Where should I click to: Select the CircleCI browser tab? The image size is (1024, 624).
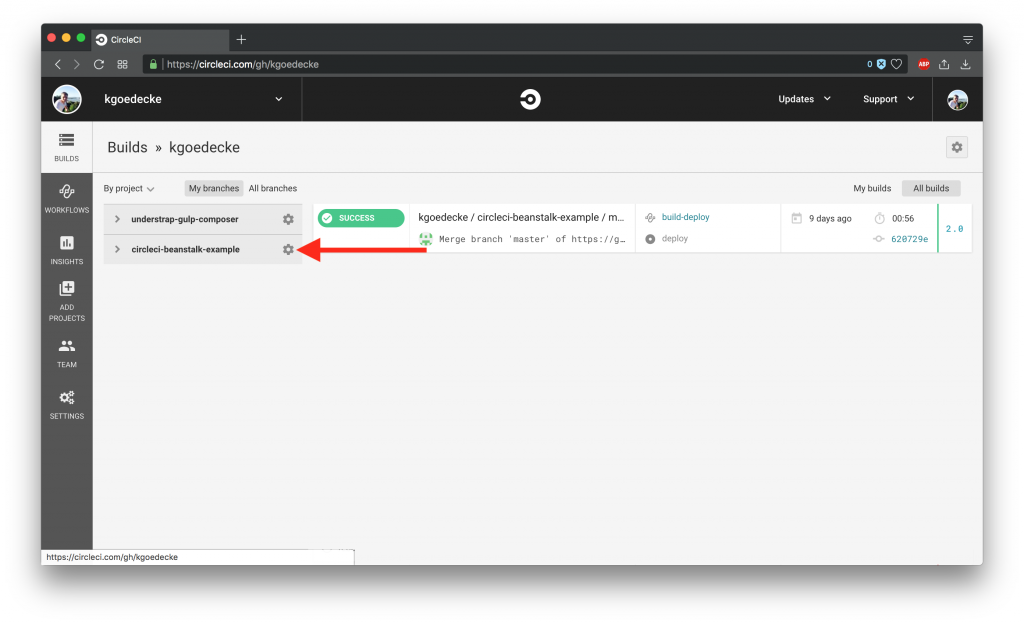(161, 40)
